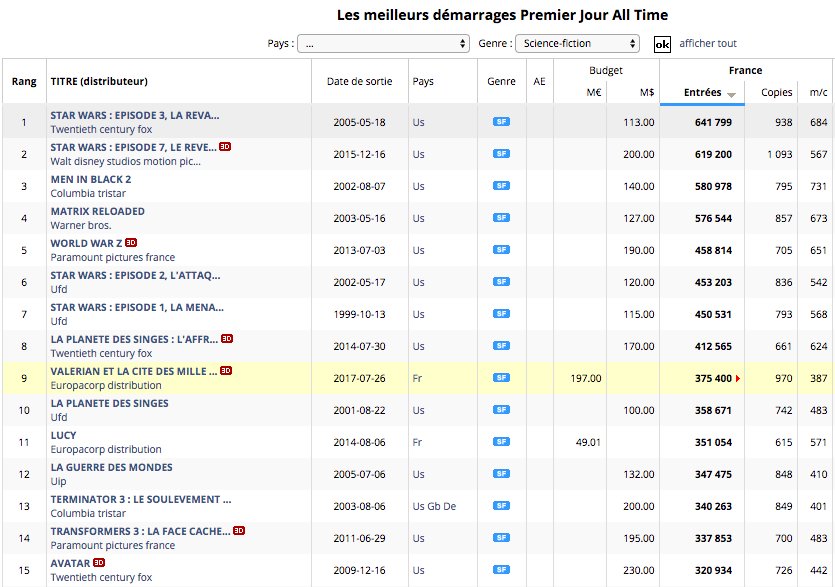
Task: Open AVATAR film link
Action: 70,563
